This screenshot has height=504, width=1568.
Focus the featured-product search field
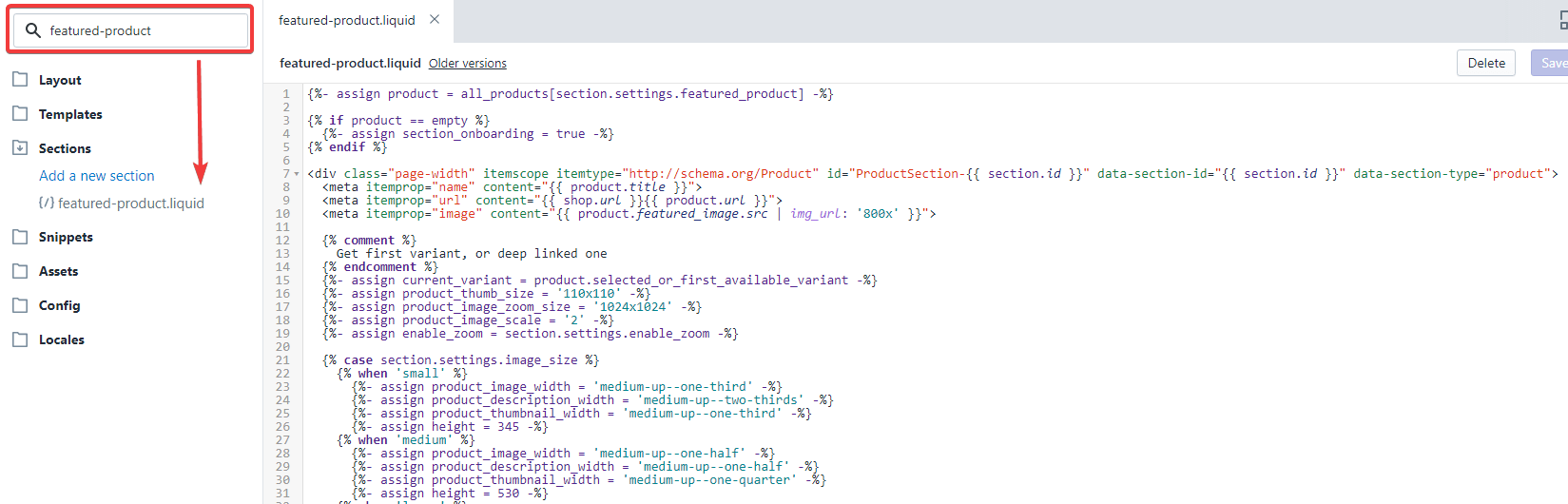(130, 30)
